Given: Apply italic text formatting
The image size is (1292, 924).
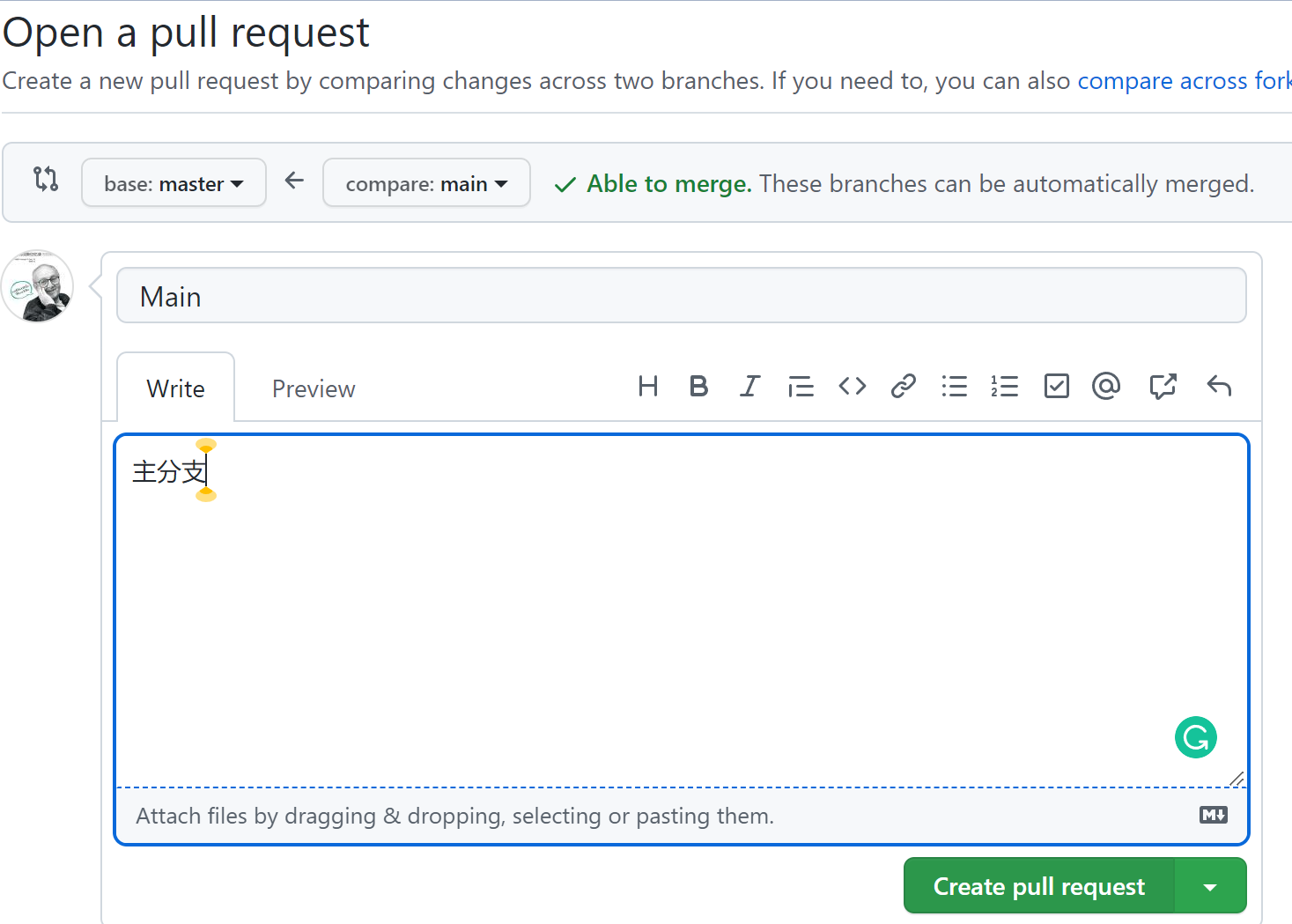Looking at the screenshot, I should [x=749, y=386].
